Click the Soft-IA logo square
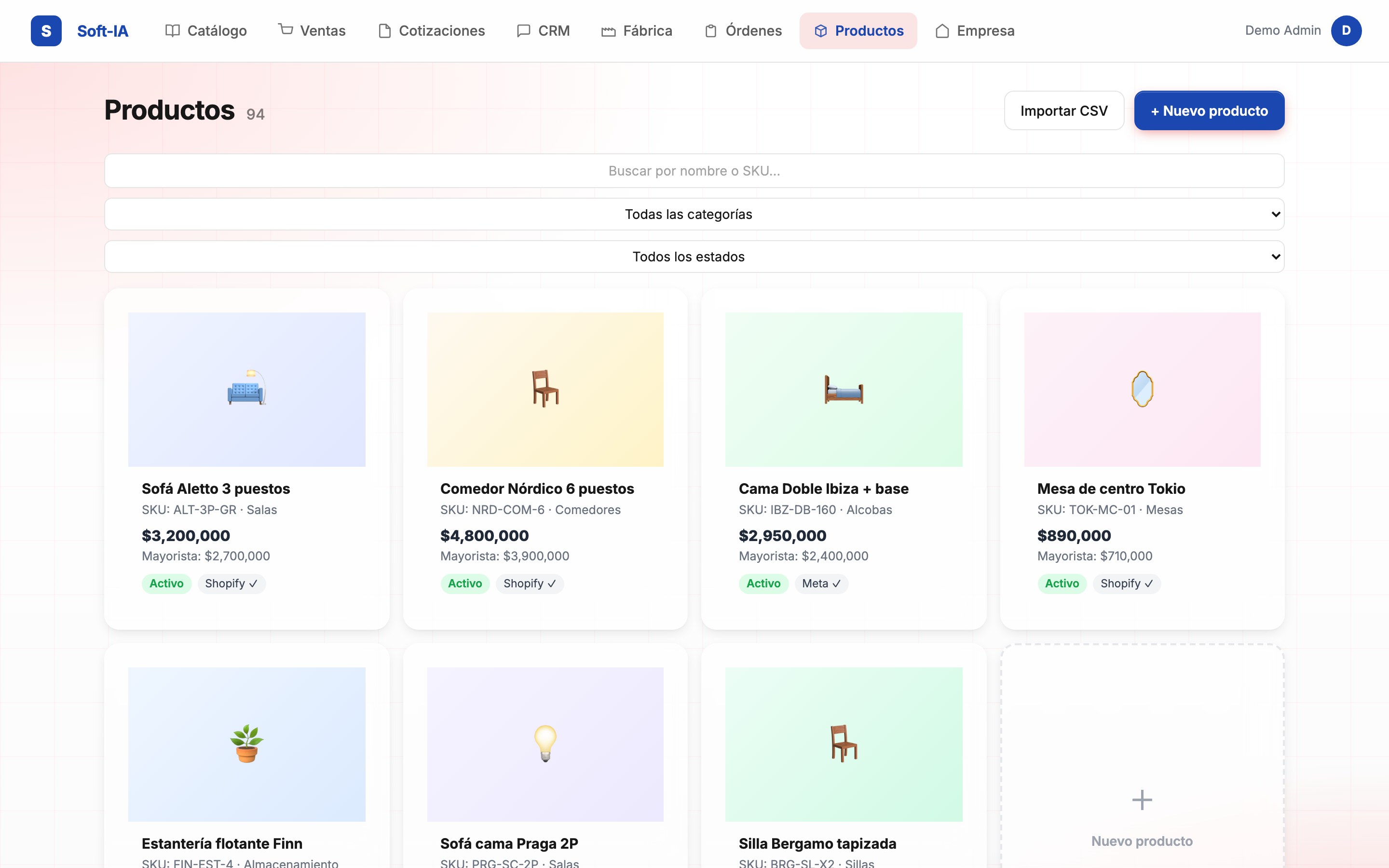This screenshot has height=868, width=1389. coord(46,30)
